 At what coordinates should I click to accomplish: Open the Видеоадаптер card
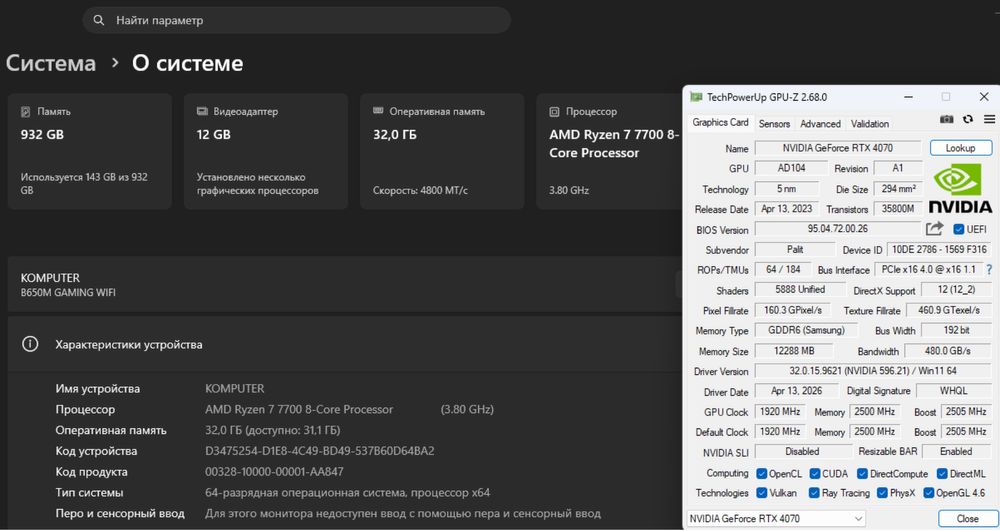tap(266, 151)
